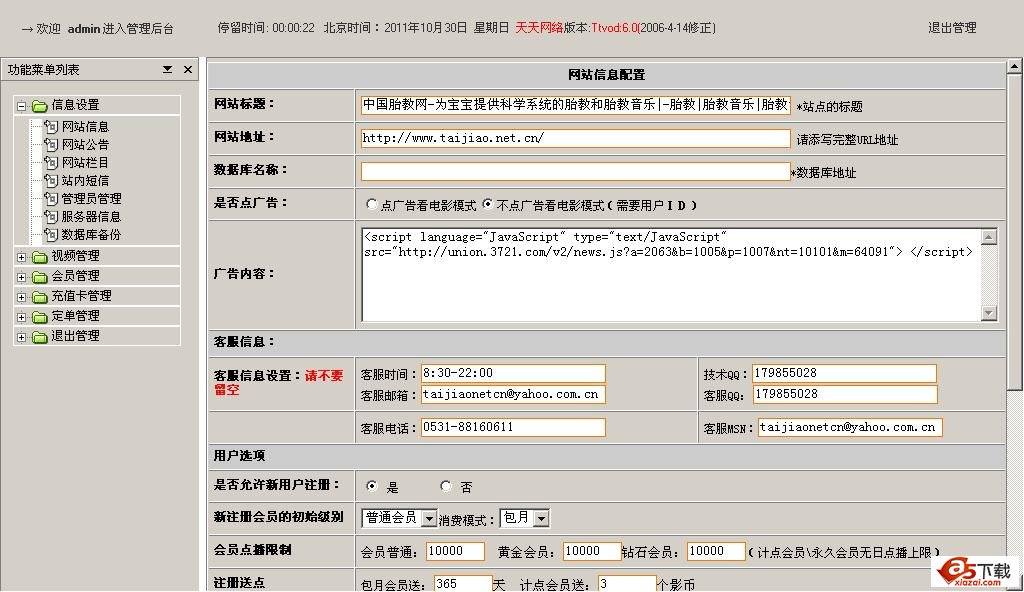Image resolution: width=1024 pixels, height=592 pixels.
Task: Click the 包月会员送 days input field
Action: (463, 584)
